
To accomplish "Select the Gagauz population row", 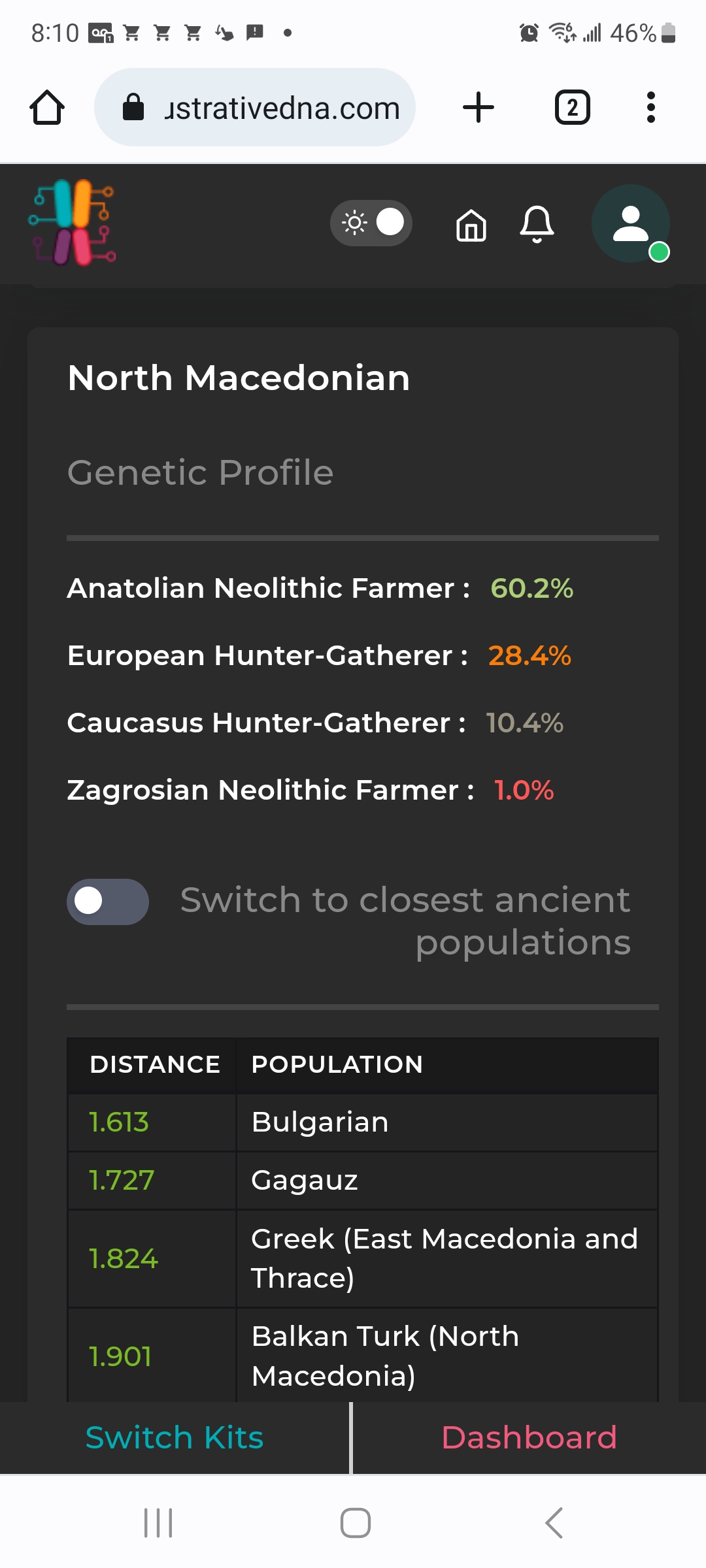I will pos(363,1181).
